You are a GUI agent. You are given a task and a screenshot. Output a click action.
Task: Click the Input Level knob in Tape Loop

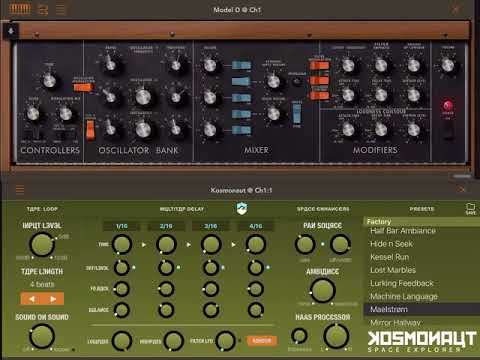coord(42,244)
